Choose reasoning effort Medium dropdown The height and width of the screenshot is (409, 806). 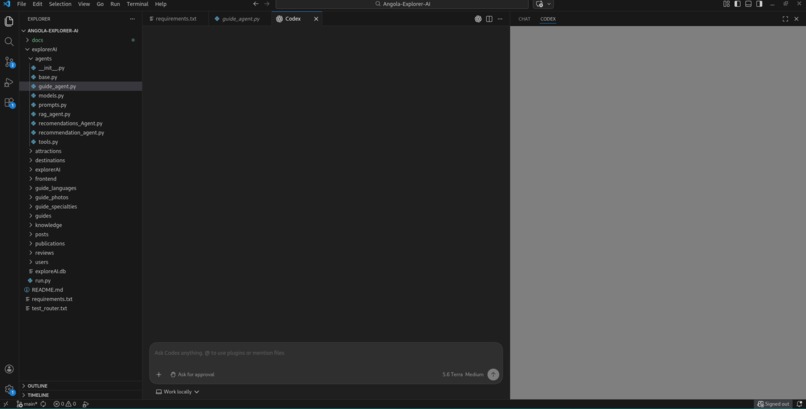[x=474, y=375]
